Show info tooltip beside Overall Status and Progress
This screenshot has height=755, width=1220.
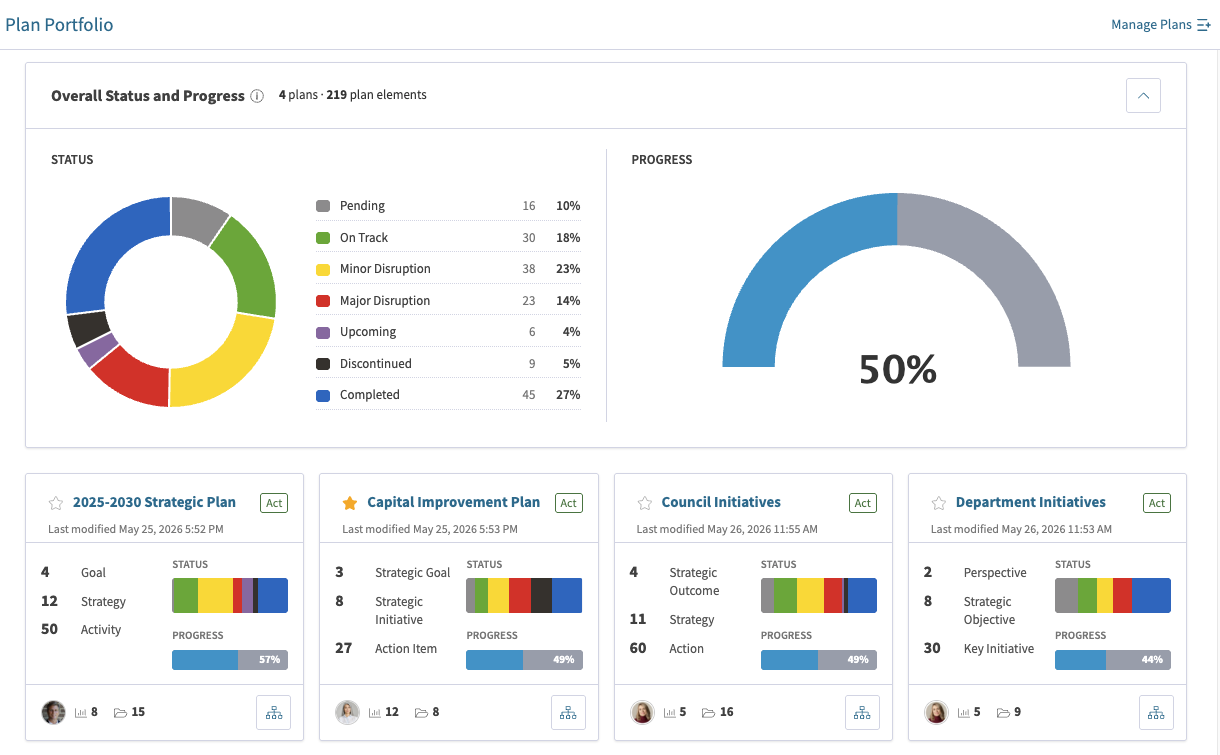(x=257, y=96)
